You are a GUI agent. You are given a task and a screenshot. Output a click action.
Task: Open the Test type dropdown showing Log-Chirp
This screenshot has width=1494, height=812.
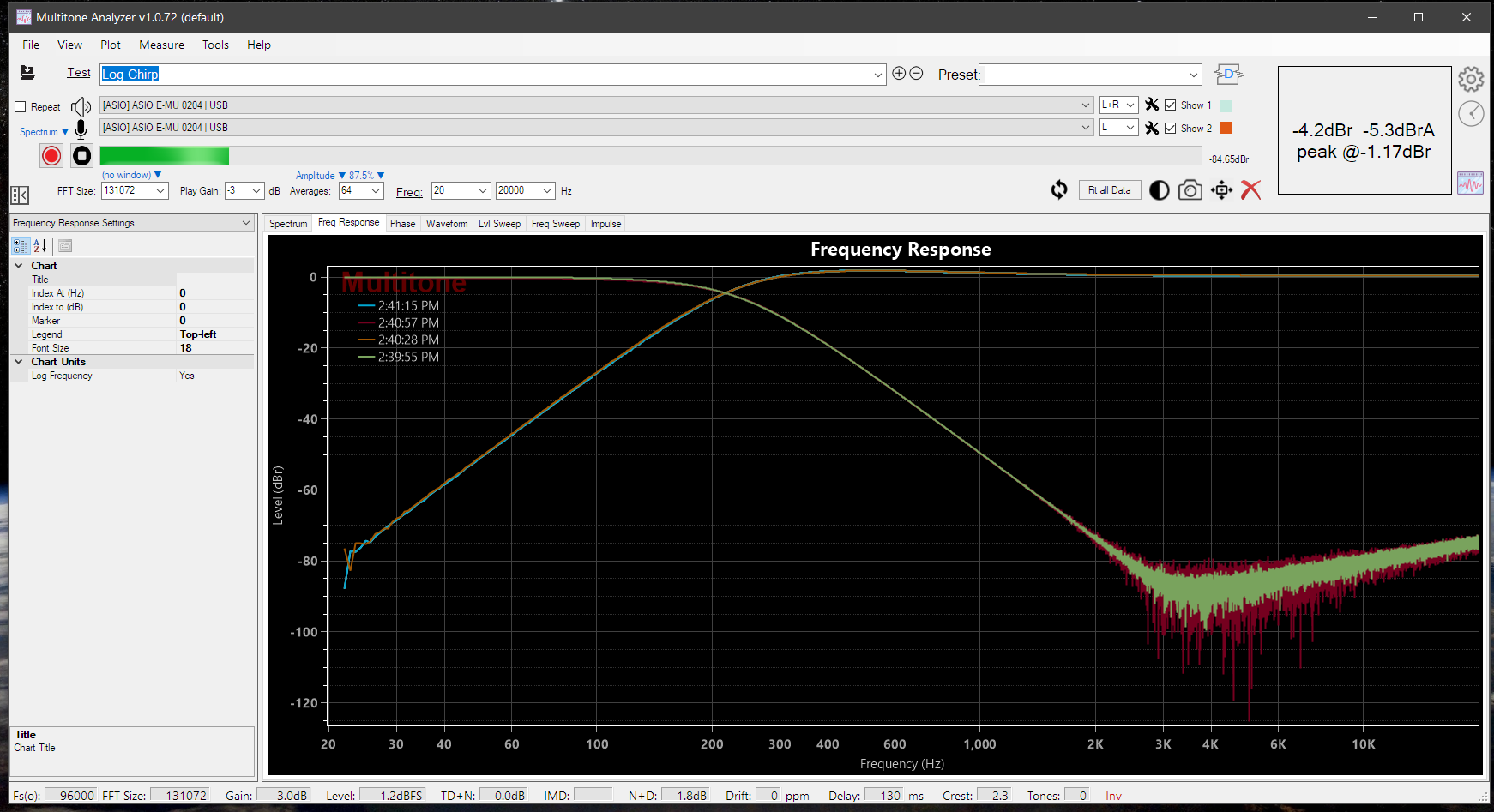[x=877, y=75]
